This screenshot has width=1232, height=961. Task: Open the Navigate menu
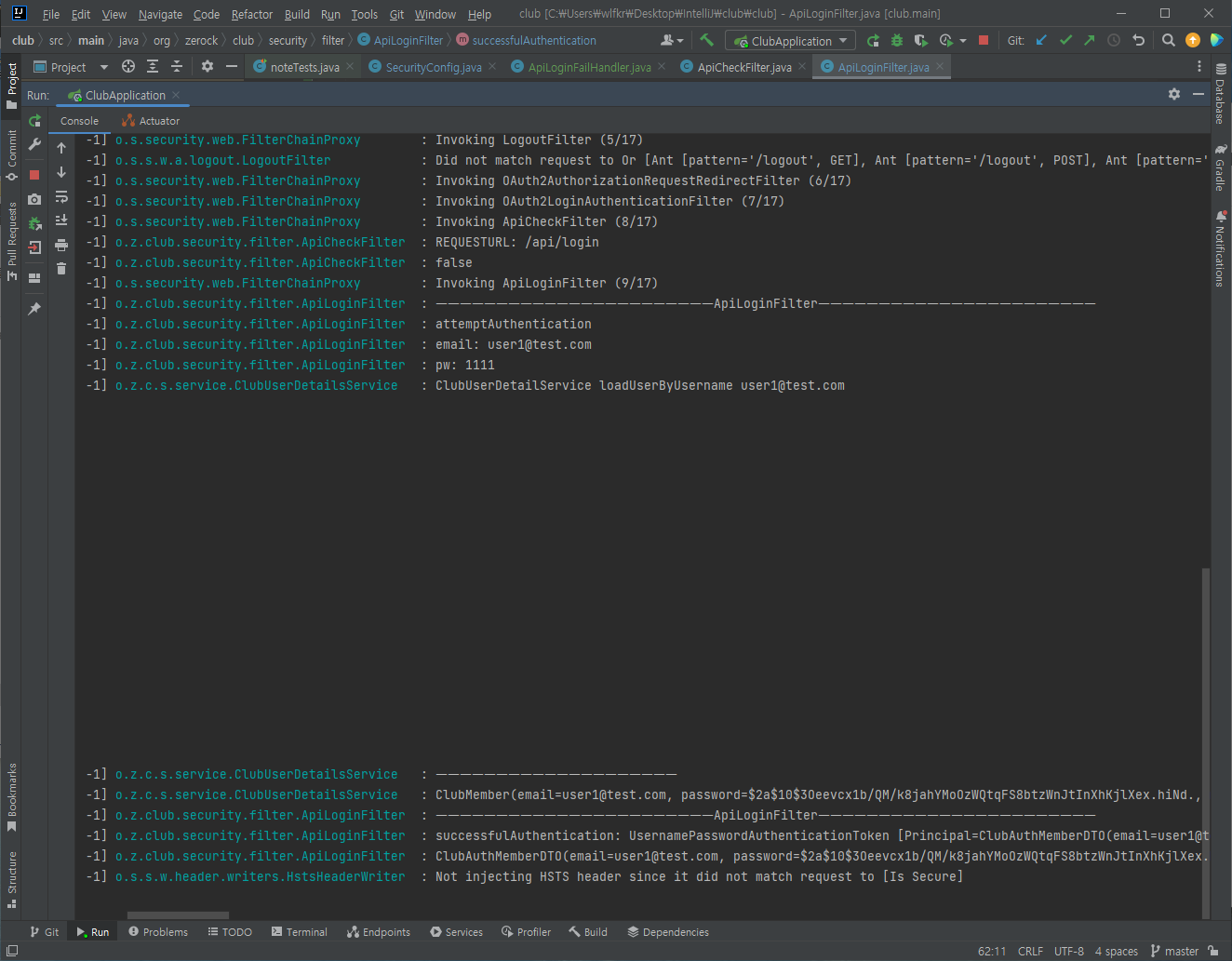pos(160,14)
